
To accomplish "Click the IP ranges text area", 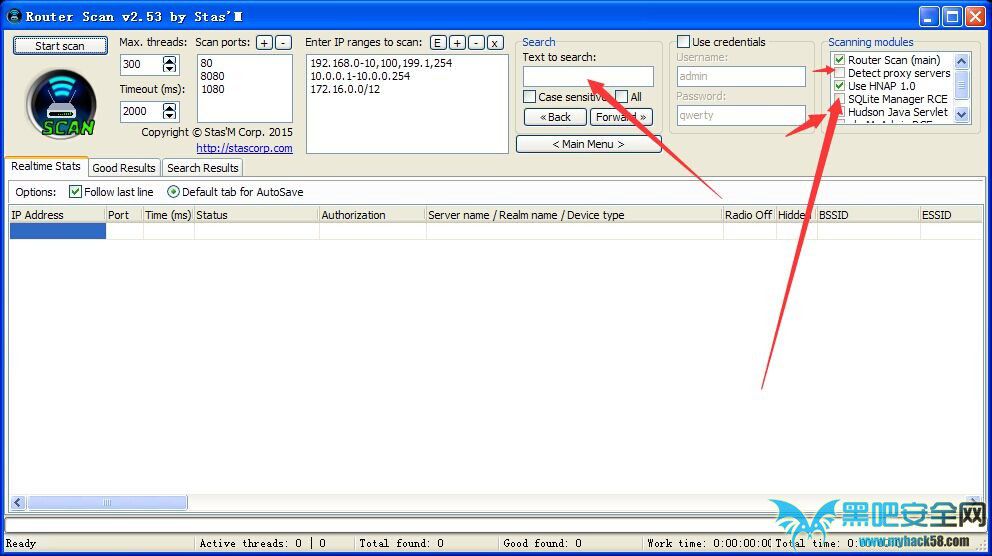I will click(x=407, y=104).
